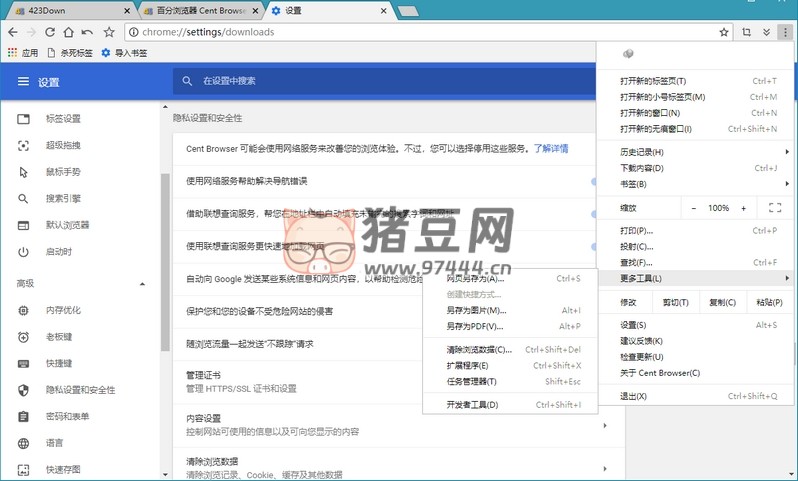Click the fullscreen icon in zoom row
This screenshot has width=798, height=481.
774,208
